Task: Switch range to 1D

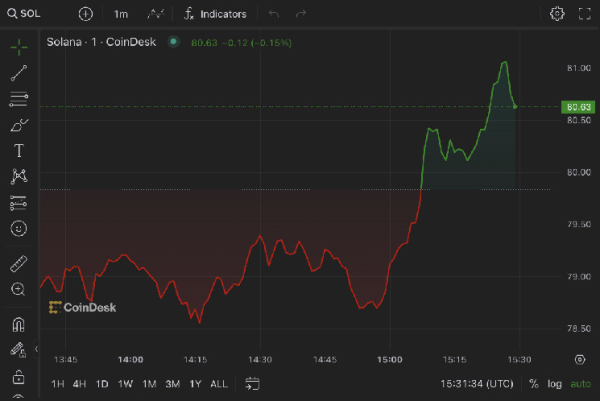Action: (102, 384)
